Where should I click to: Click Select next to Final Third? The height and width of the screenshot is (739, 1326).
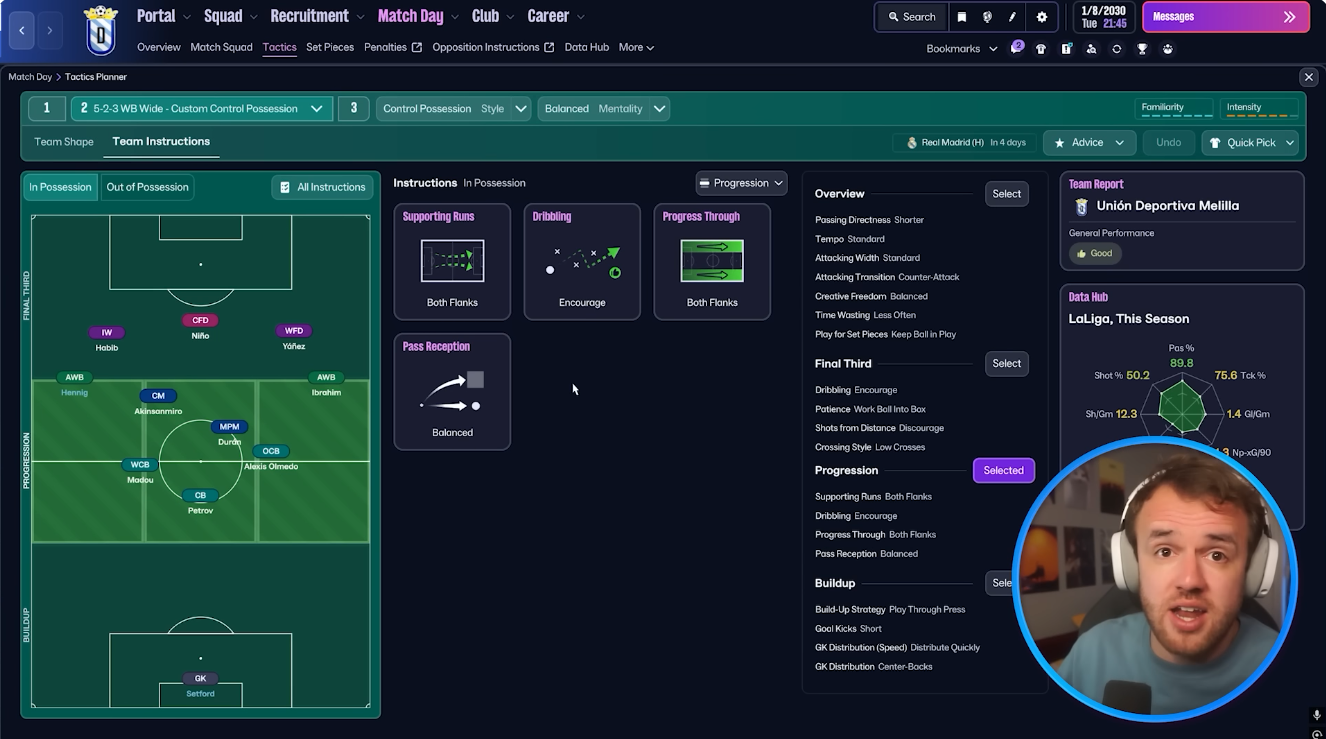pyautogui.click(x=1007, y=364)
